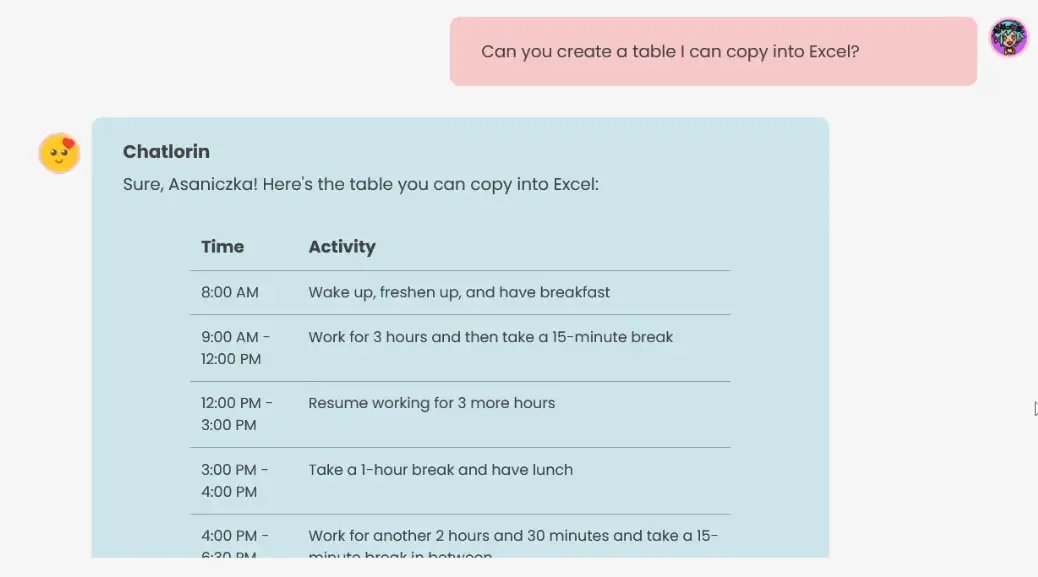Screen dimensions: 1038x577
Task: Select the 8:00 AM time cell
Action: [x=230, y=293]
